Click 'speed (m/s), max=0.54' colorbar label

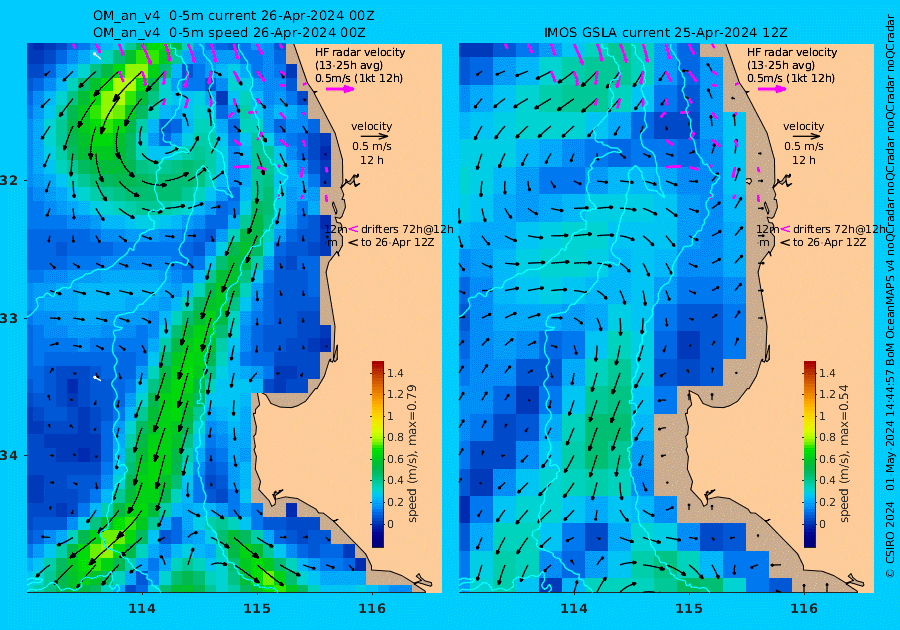click(x=844, y=453)
